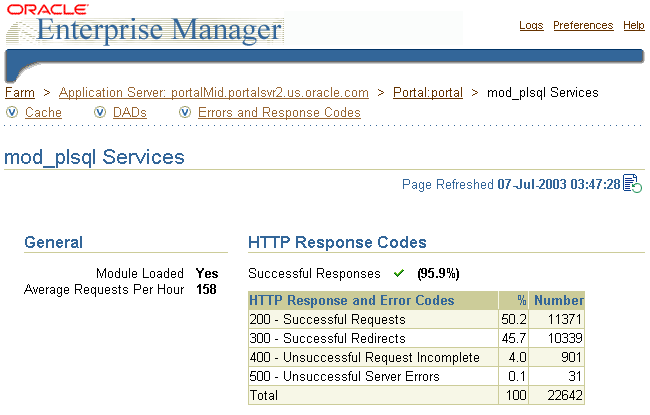Click the HTTP Response Codes section heading
The image size is (650, 415).
point(337,242)
